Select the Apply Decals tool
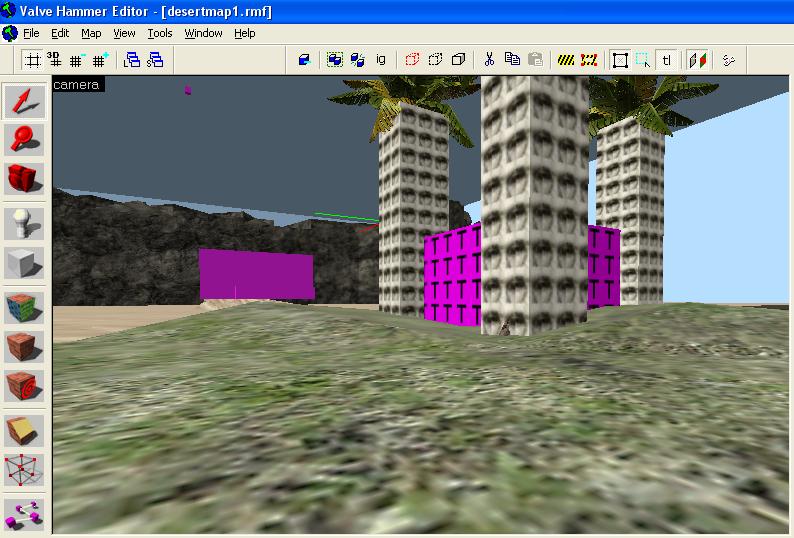Viewport: 794px width, 538px height. coord(24,386)
